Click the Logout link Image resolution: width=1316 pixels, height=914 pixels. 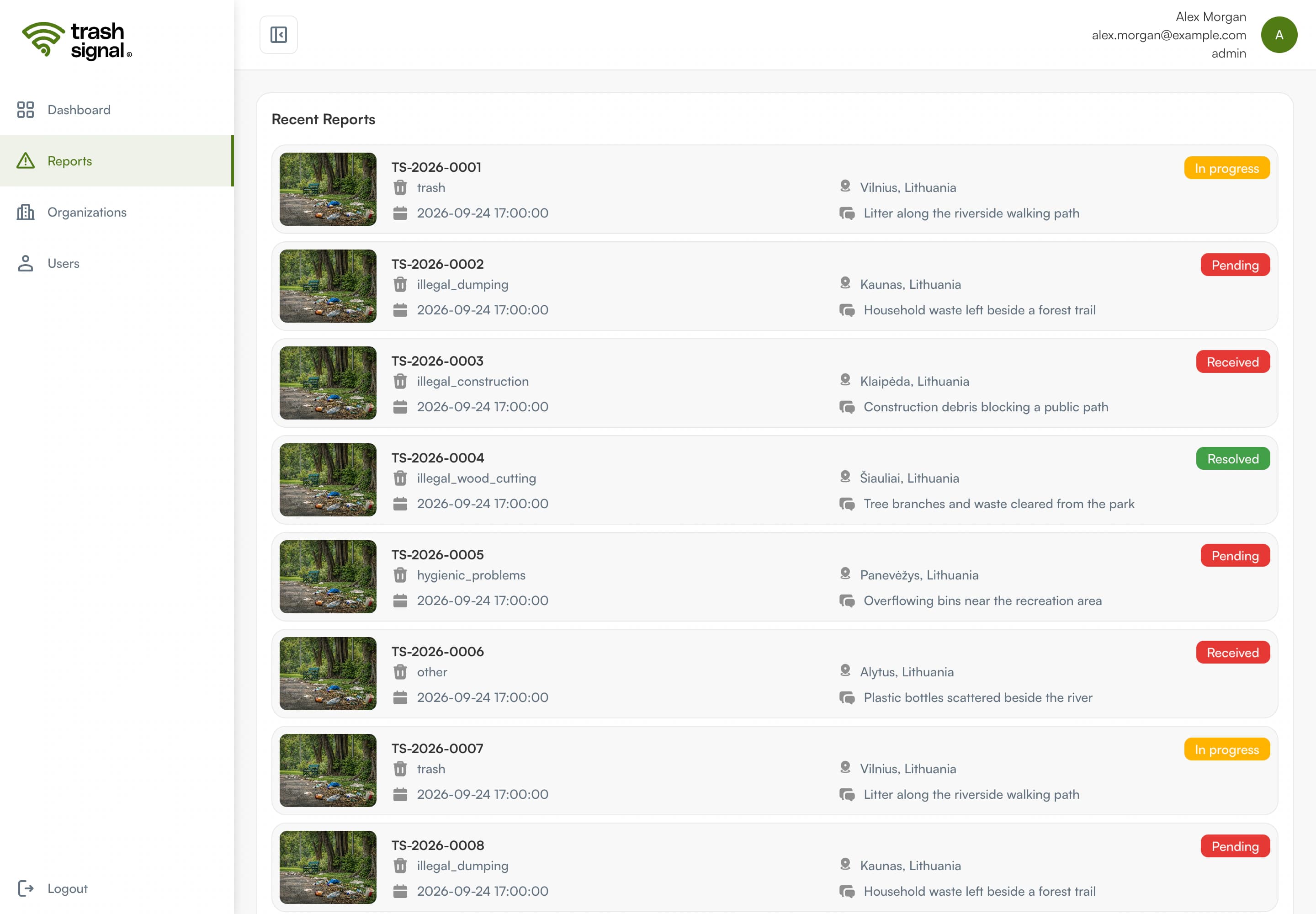[67, 888]
